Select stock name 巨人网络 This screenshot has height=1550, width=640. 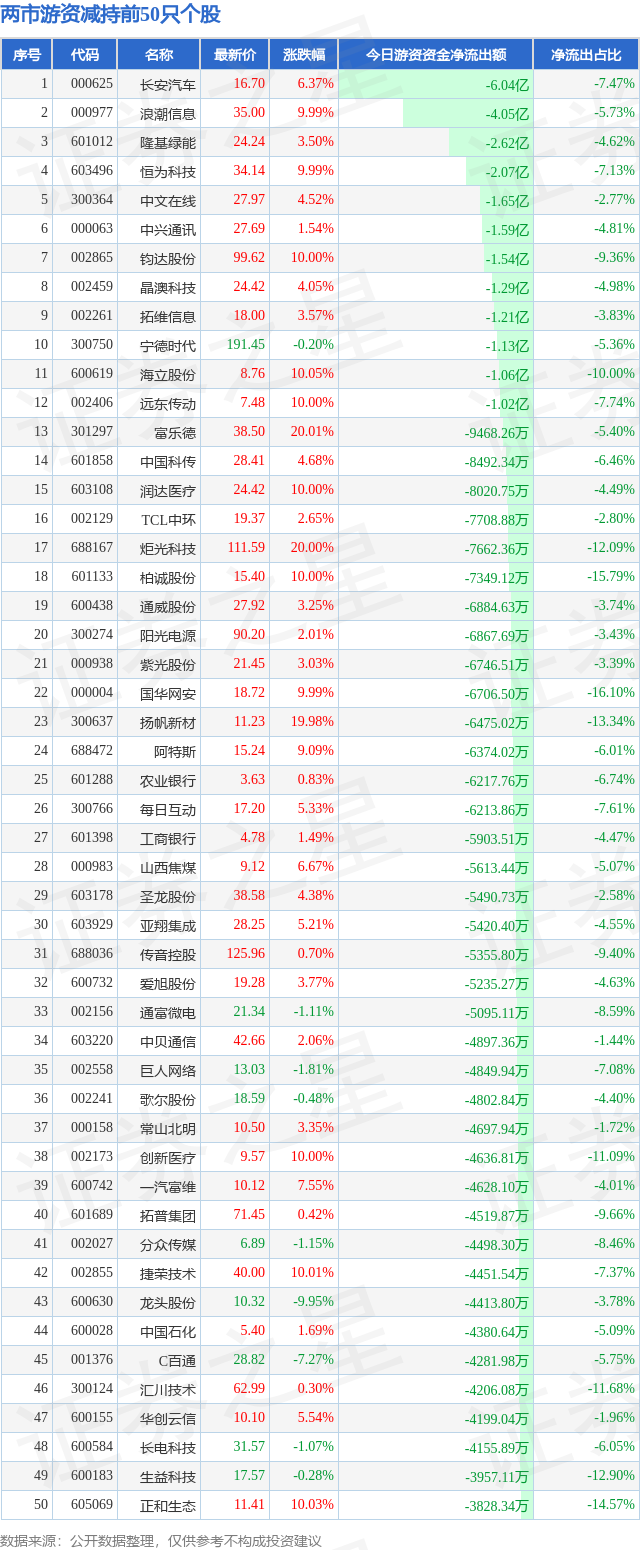click(x=168, y=1071)
